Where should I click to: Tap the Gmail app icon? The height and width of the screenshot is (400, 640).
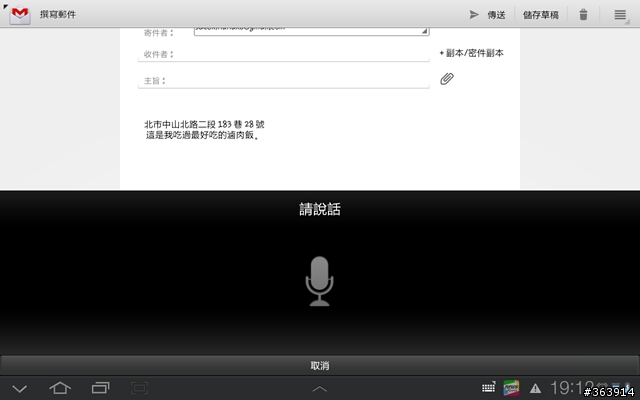click(x=20, y=15)
